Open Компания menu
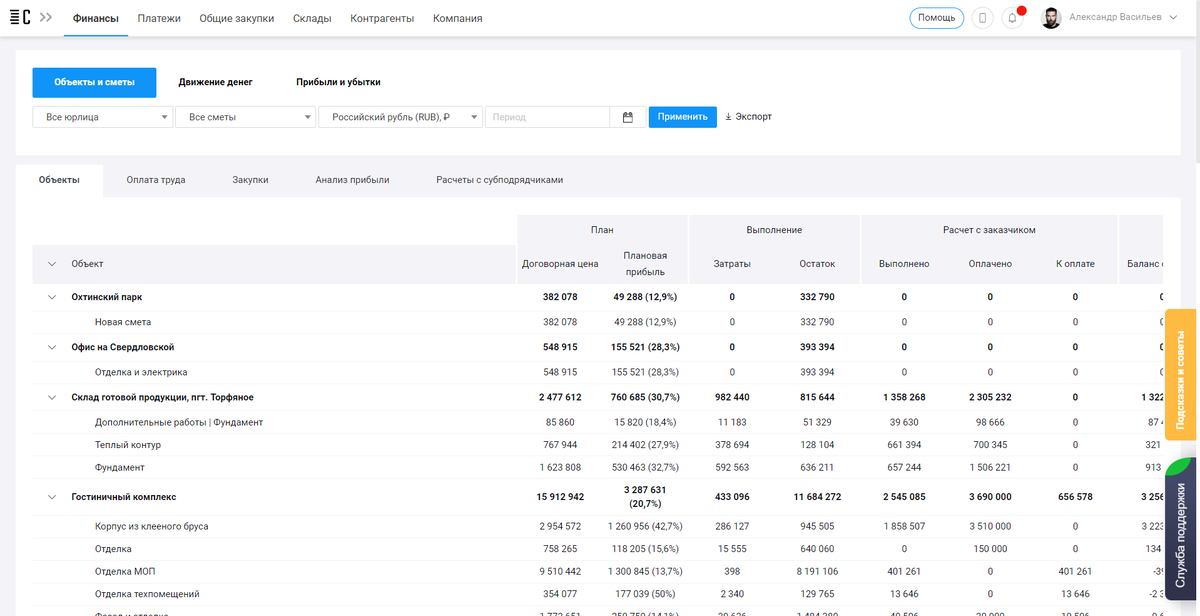 coord(457,18)
